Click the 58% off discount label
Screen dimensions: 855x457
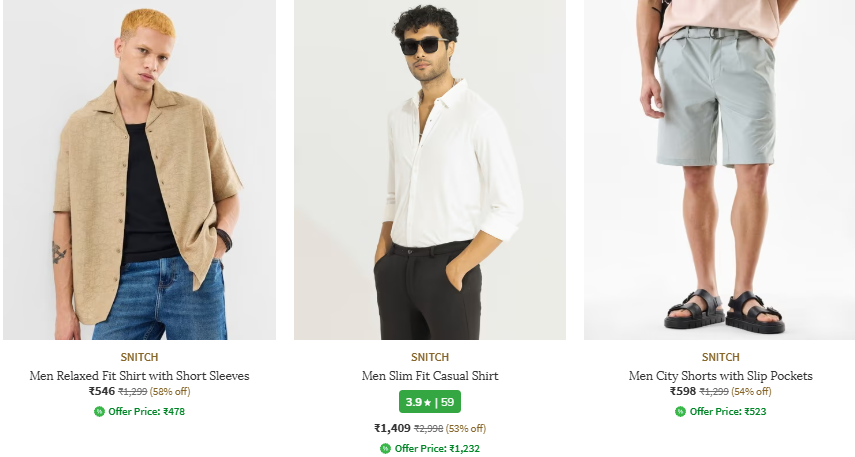(170, 392)
